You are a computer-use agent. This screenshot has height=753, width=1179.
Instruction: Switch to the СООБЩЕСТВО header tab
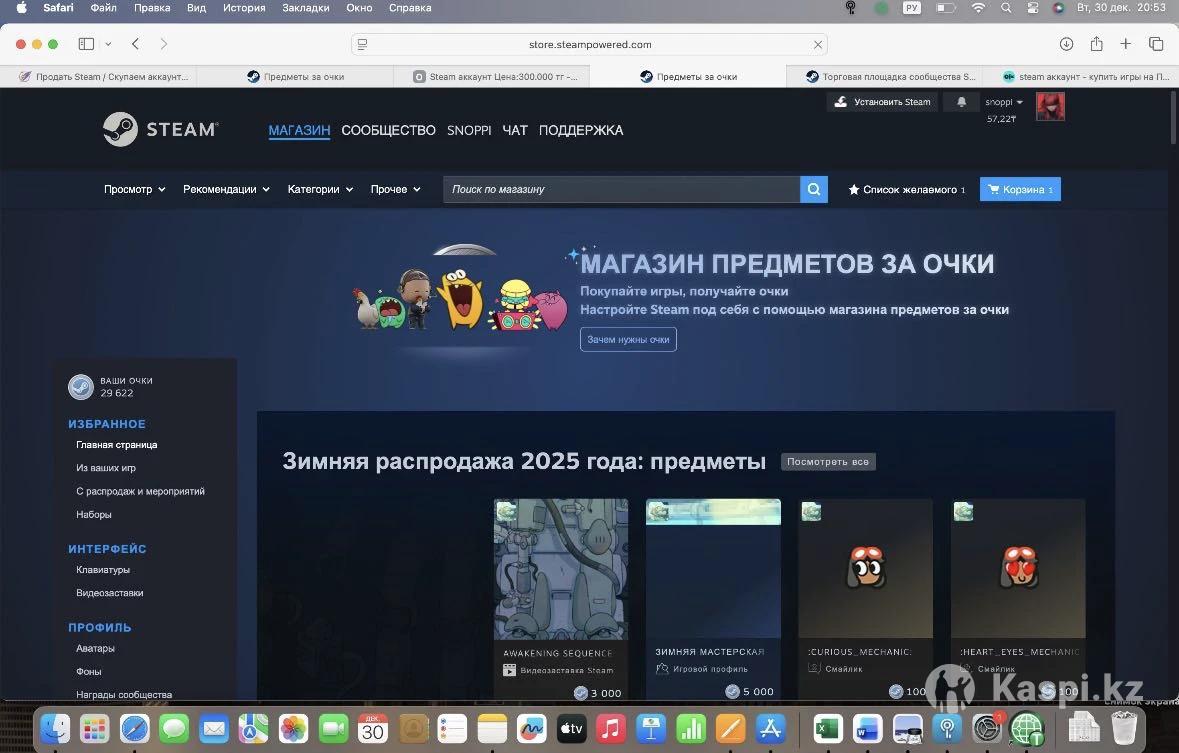tap(388, 130)
